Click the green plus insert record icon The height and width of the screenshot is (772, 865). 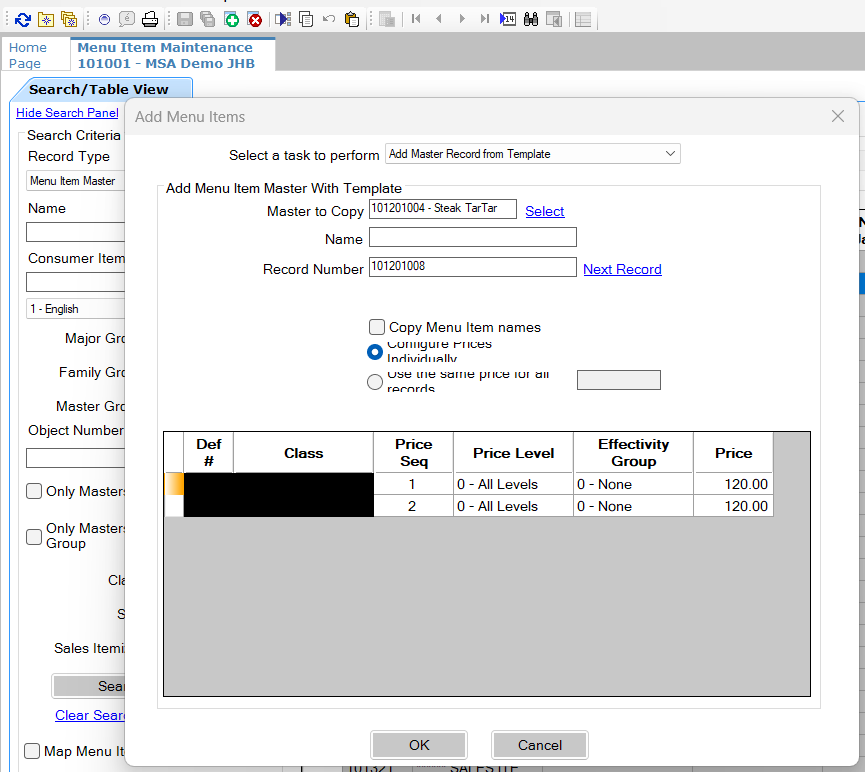coord(232,19)
